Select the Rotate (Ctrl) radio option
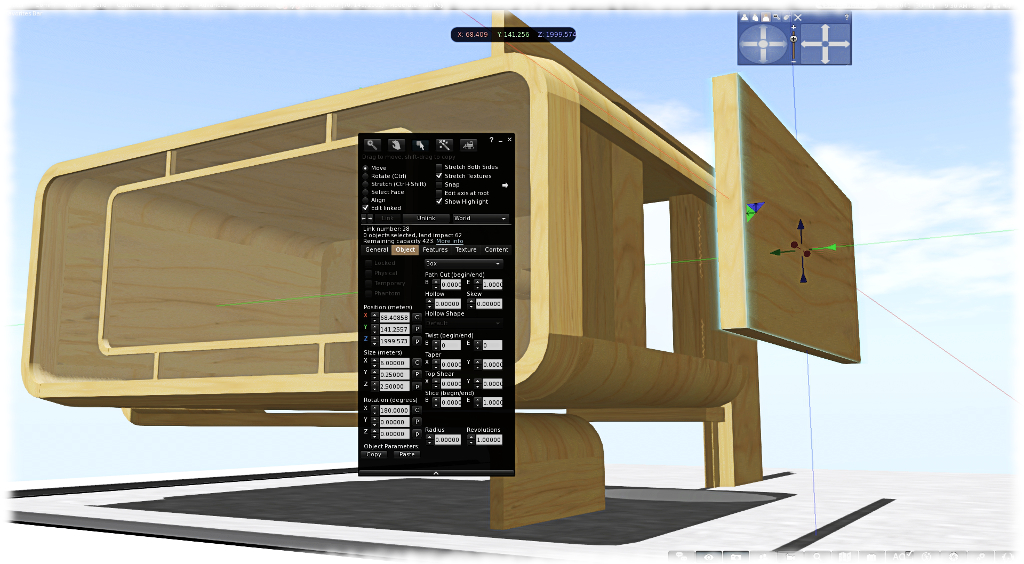 coord(366,176)
